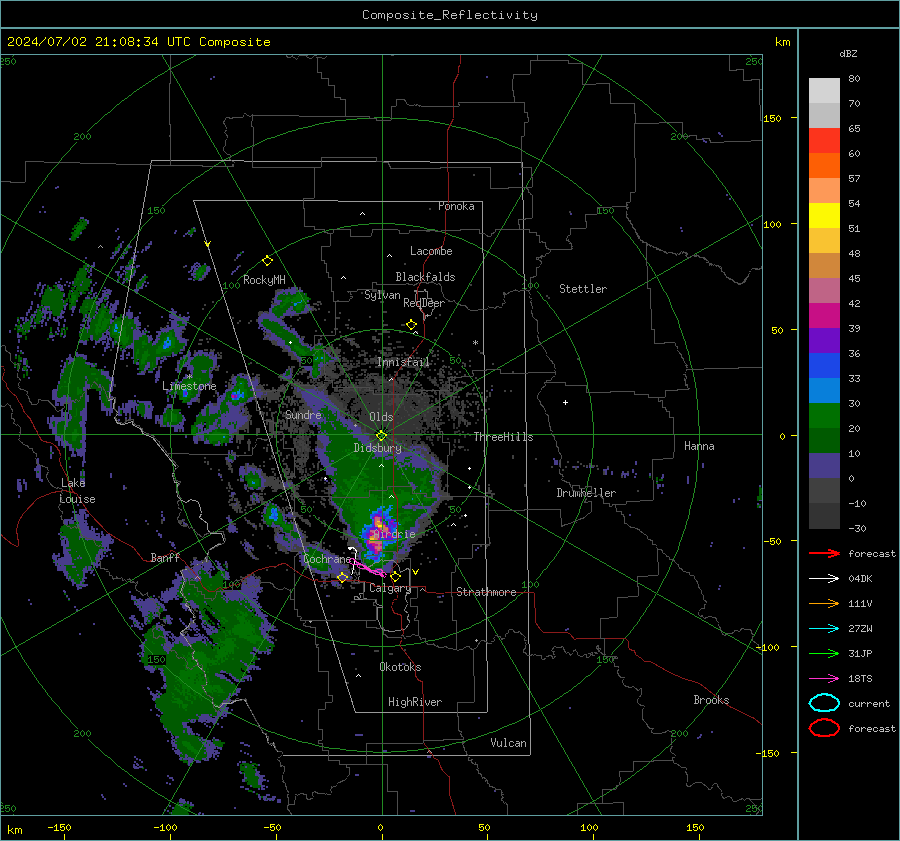The height and width of the screenshot is (841, 900).
Task: Click the yellow diamond marker below RedDeer
Action: [x=411, y=325]
